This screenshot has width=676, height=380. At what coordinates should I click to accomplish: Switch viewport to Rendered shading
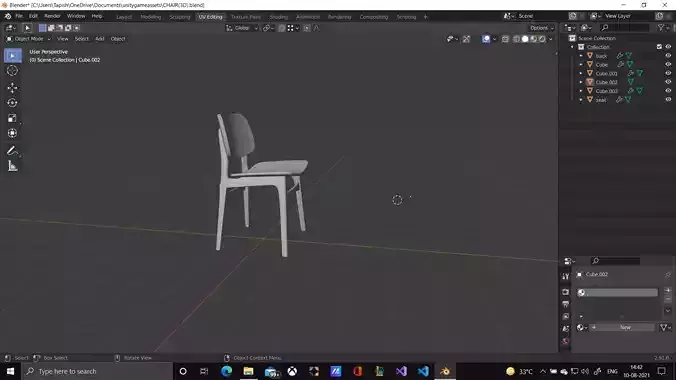(x=542, y=39)
